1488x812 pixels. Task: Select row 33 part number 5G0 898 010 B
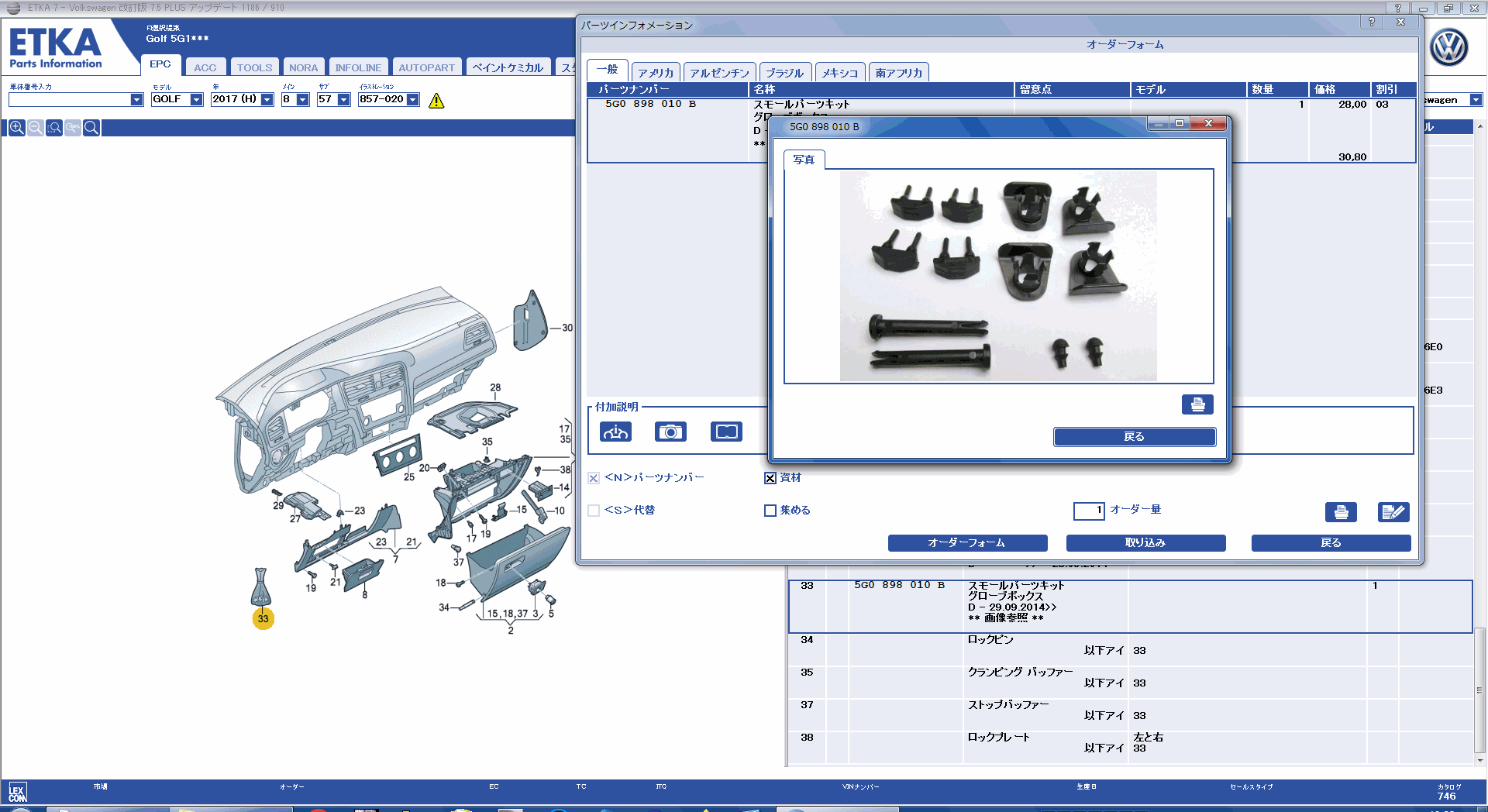pos(899,585)
